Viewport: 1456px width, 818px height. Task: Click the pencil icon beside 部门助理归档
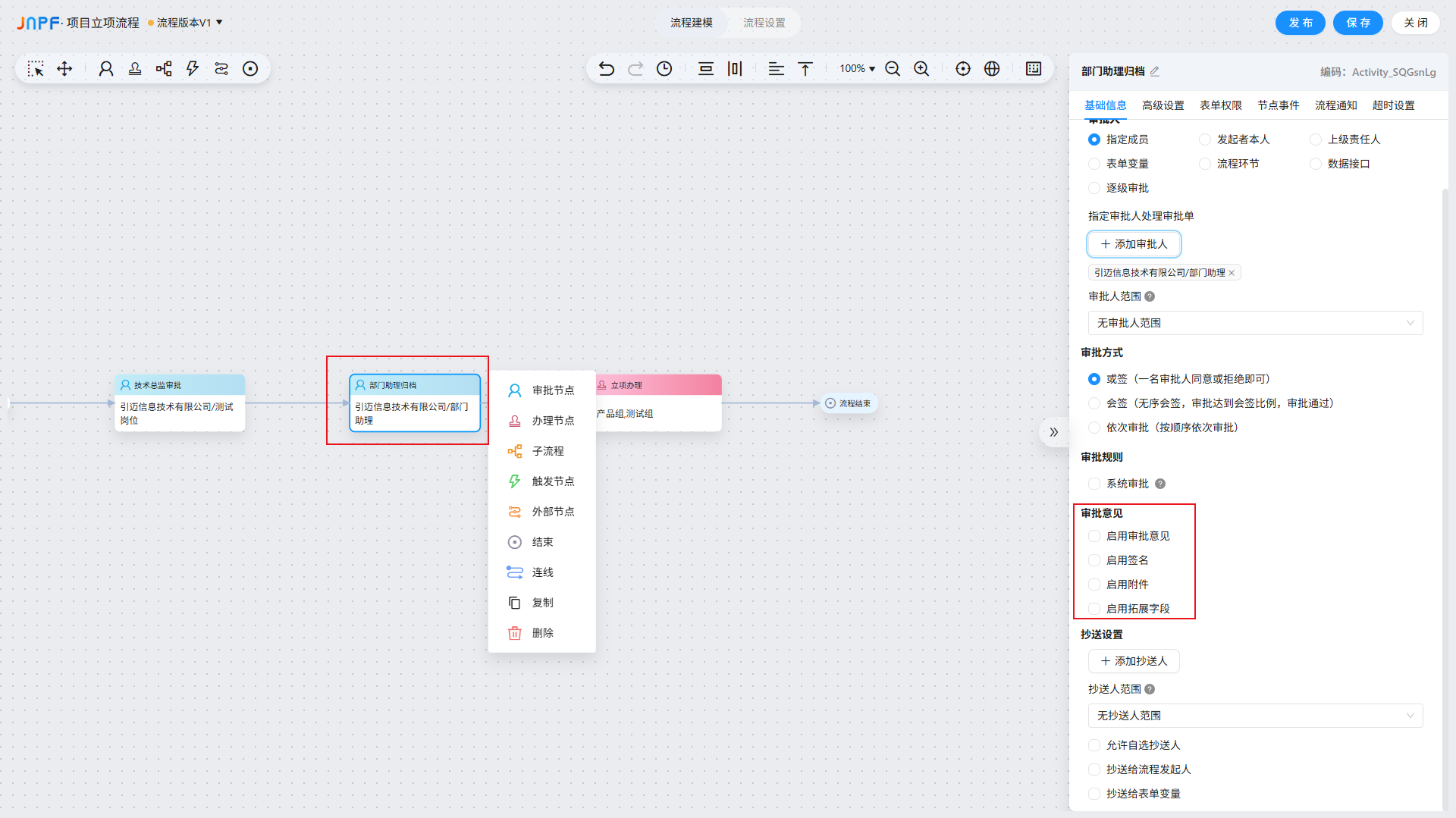click(x=1155, y=71)
